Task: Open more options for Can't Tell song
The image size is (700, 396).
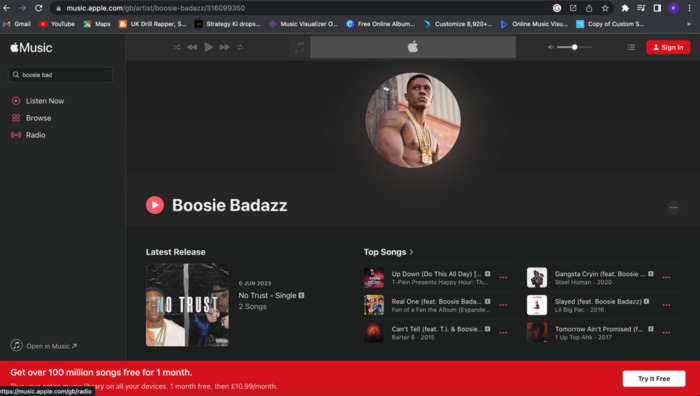Action: click(x=503, y=333)
